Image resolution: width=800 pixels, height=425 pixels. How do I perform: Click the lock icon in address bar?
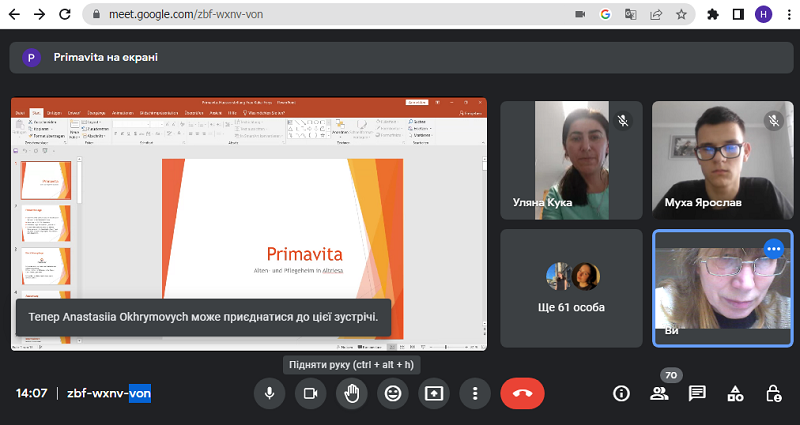pyautogui.click(x=96, y=14)
